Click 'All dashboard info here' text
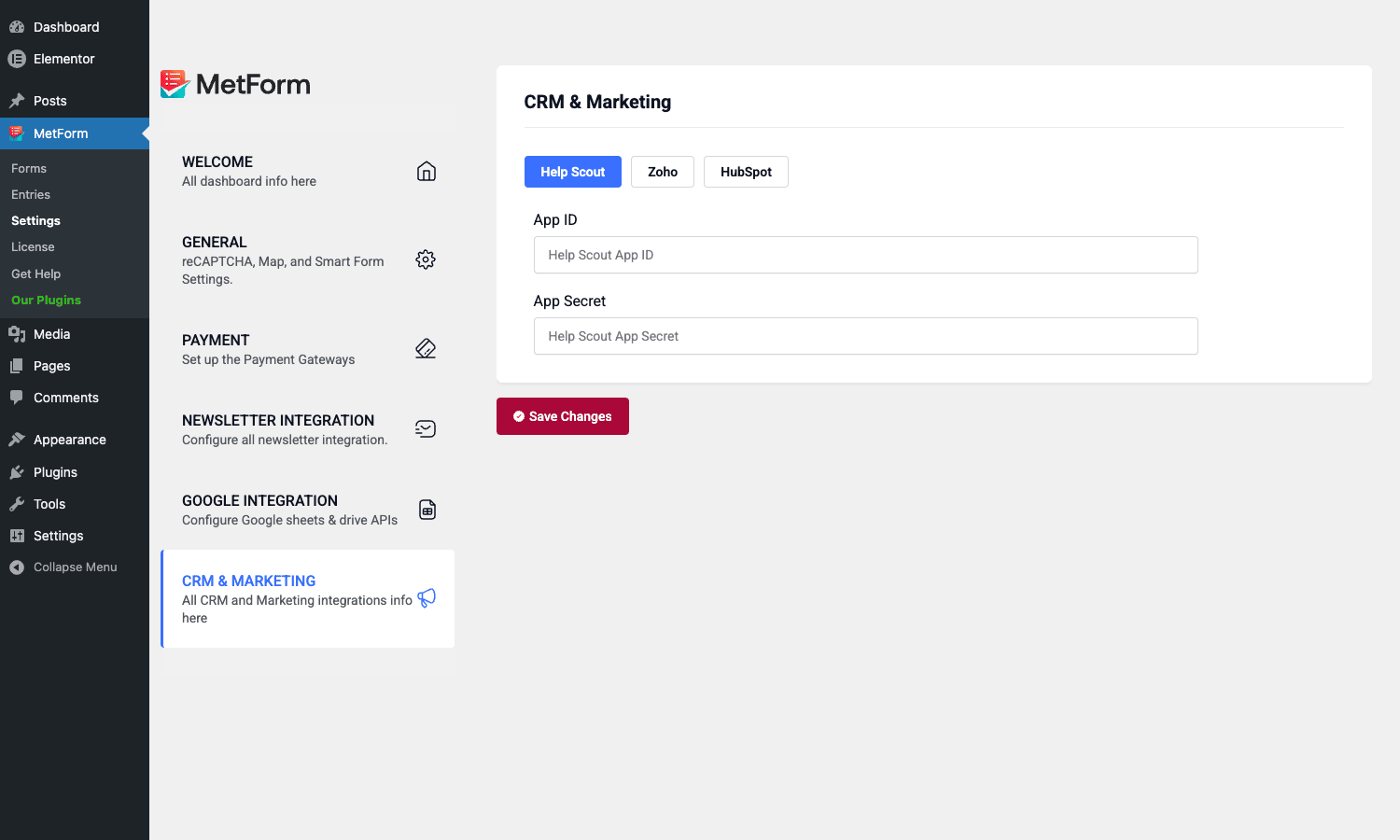The height and width of the screenshot is (840, 1400). click(x=249, y=181)
